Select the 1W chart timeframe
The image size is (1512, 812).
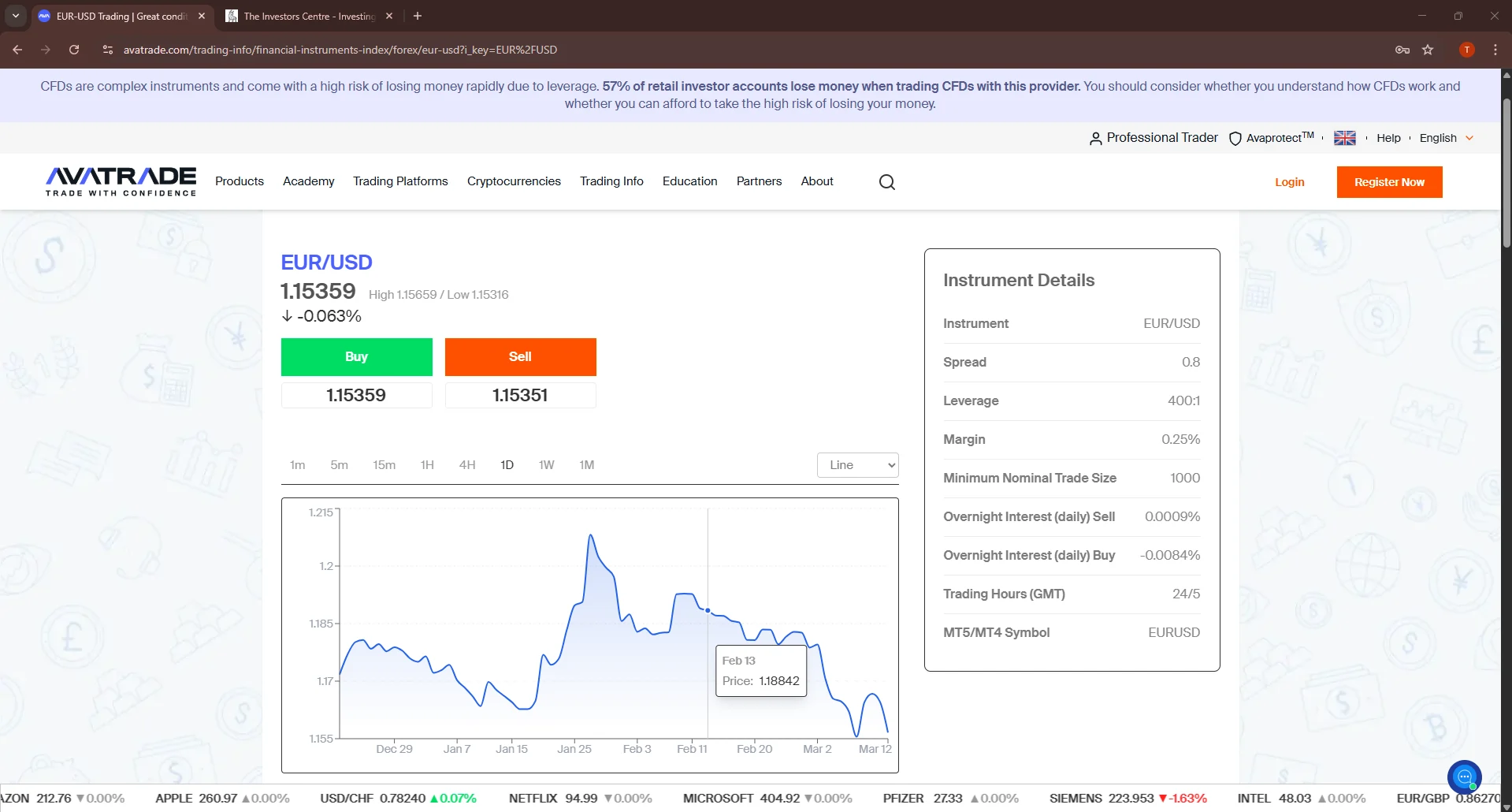tap(547, 465)
